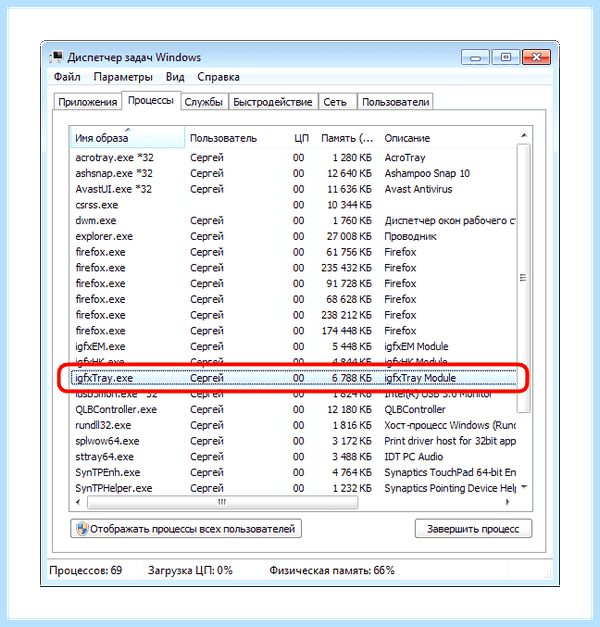Viewport: 600px width, 627px height.
Task: Open the Справка menu
Action: point(218,77)
